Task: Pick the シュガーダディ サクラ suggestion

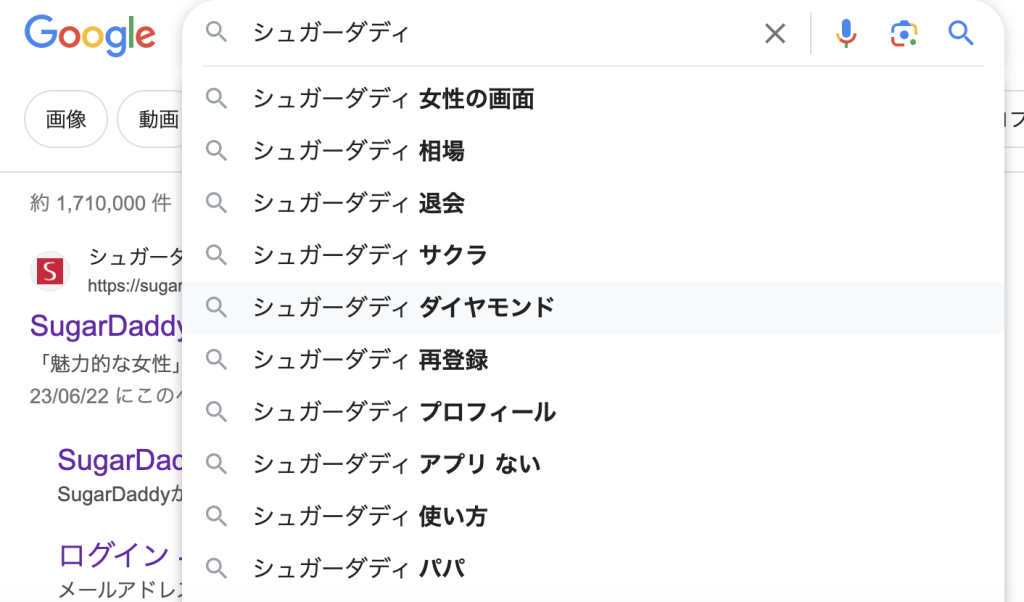Action: click(x=370, y=255)
